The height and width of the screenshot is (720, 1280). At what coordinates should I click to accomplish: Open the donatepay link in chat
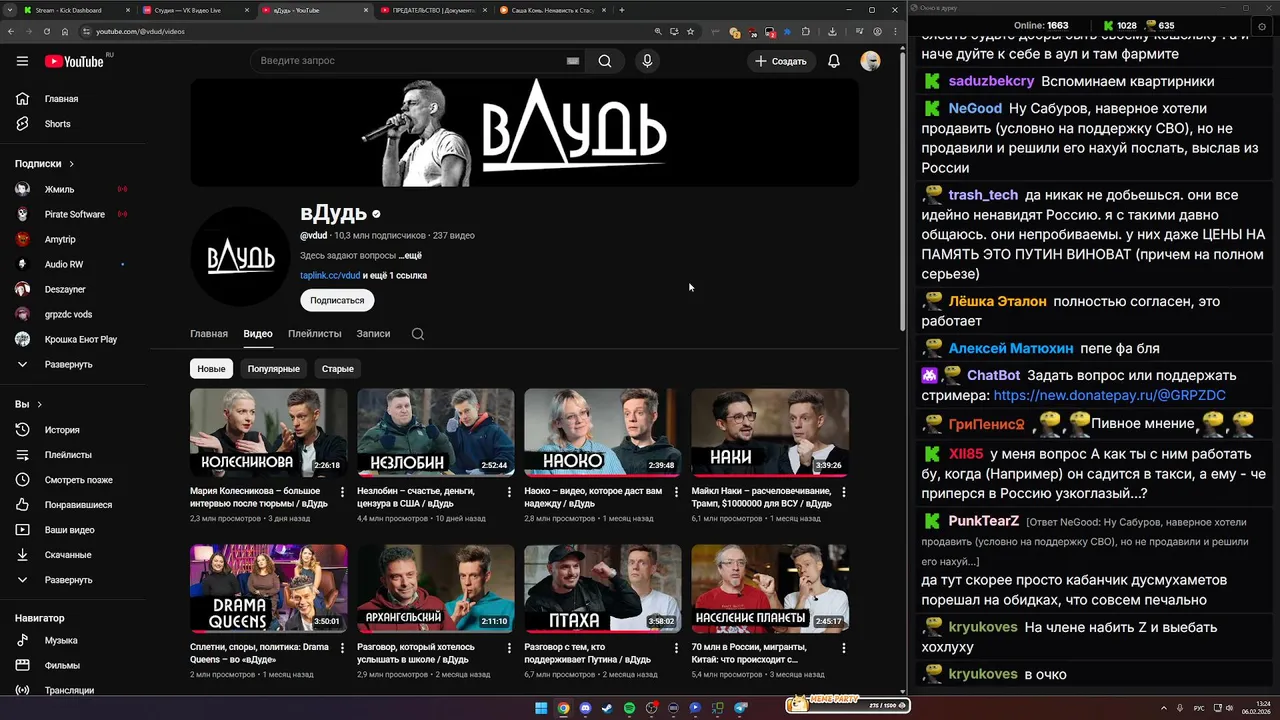coord(1110,395)
